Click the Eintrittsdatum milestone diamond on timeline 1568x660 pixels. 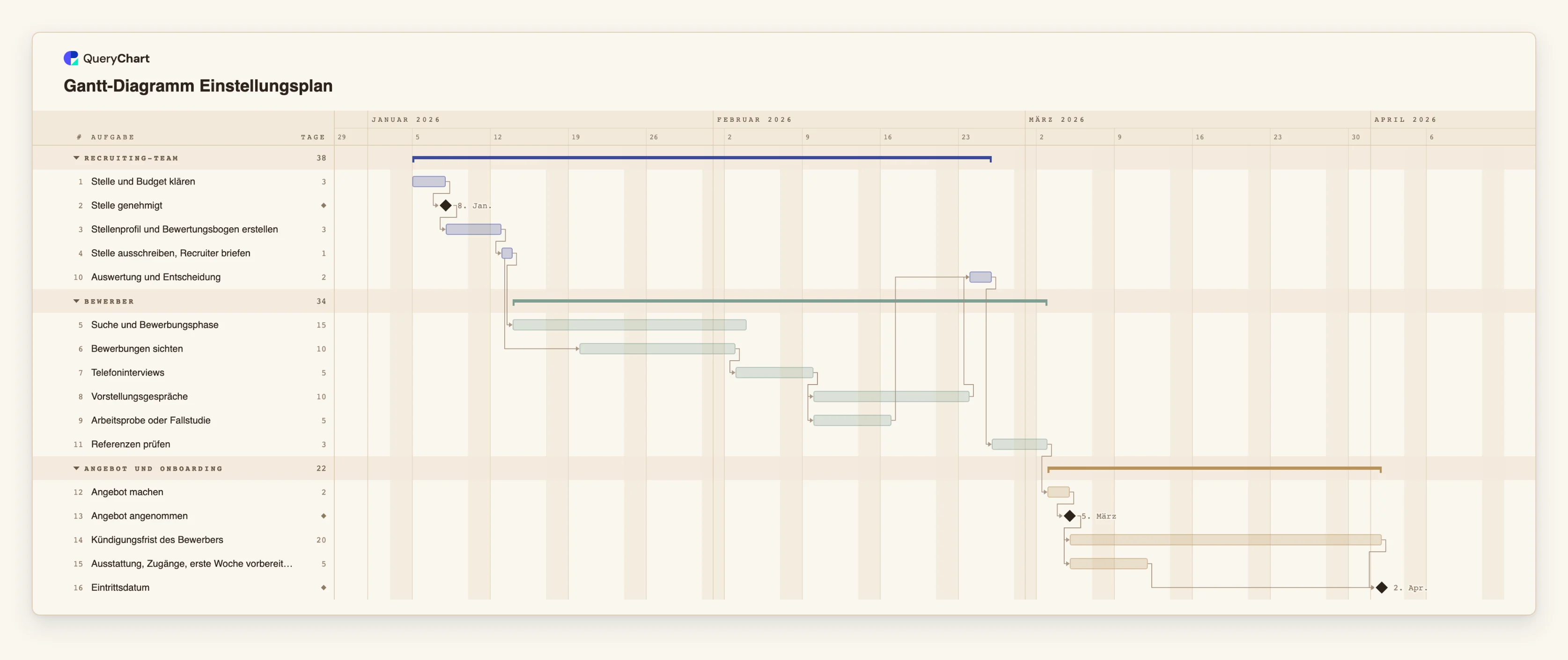(x=1382, y=587)
